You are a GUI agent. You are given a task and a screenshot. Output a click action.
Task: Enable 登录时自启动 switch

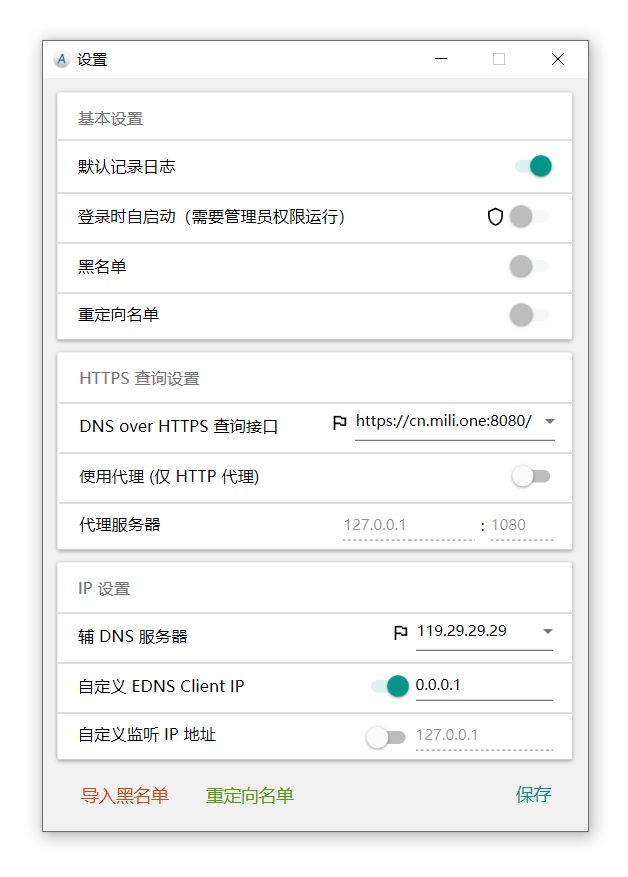[x=528, y=216]
